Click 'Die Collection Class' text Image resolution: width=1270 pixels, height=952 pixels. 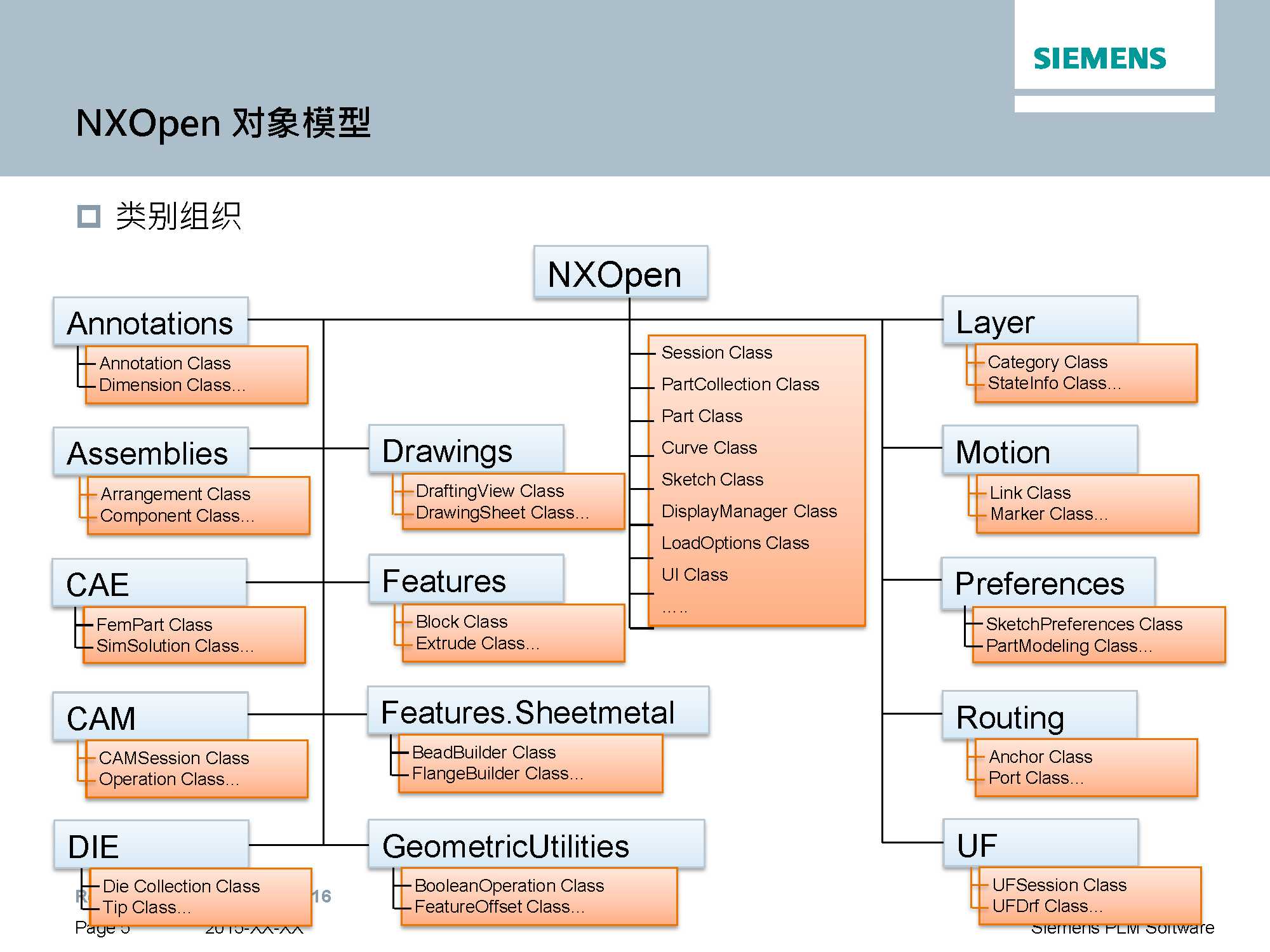coord(181,886)
